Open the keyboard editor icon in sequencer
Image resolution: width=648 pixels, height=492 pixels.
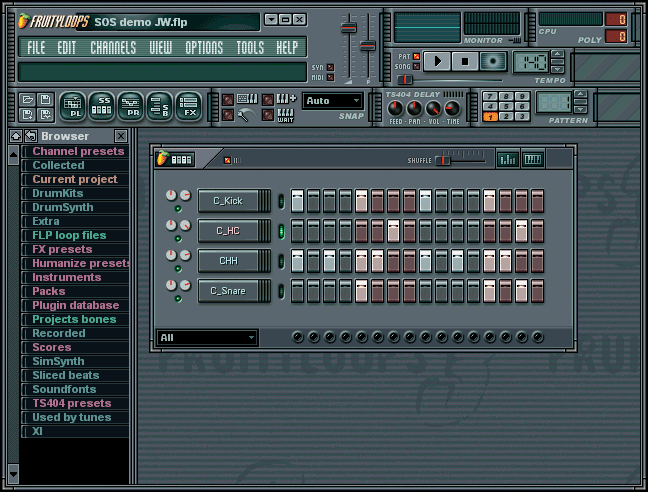[533, 159]
